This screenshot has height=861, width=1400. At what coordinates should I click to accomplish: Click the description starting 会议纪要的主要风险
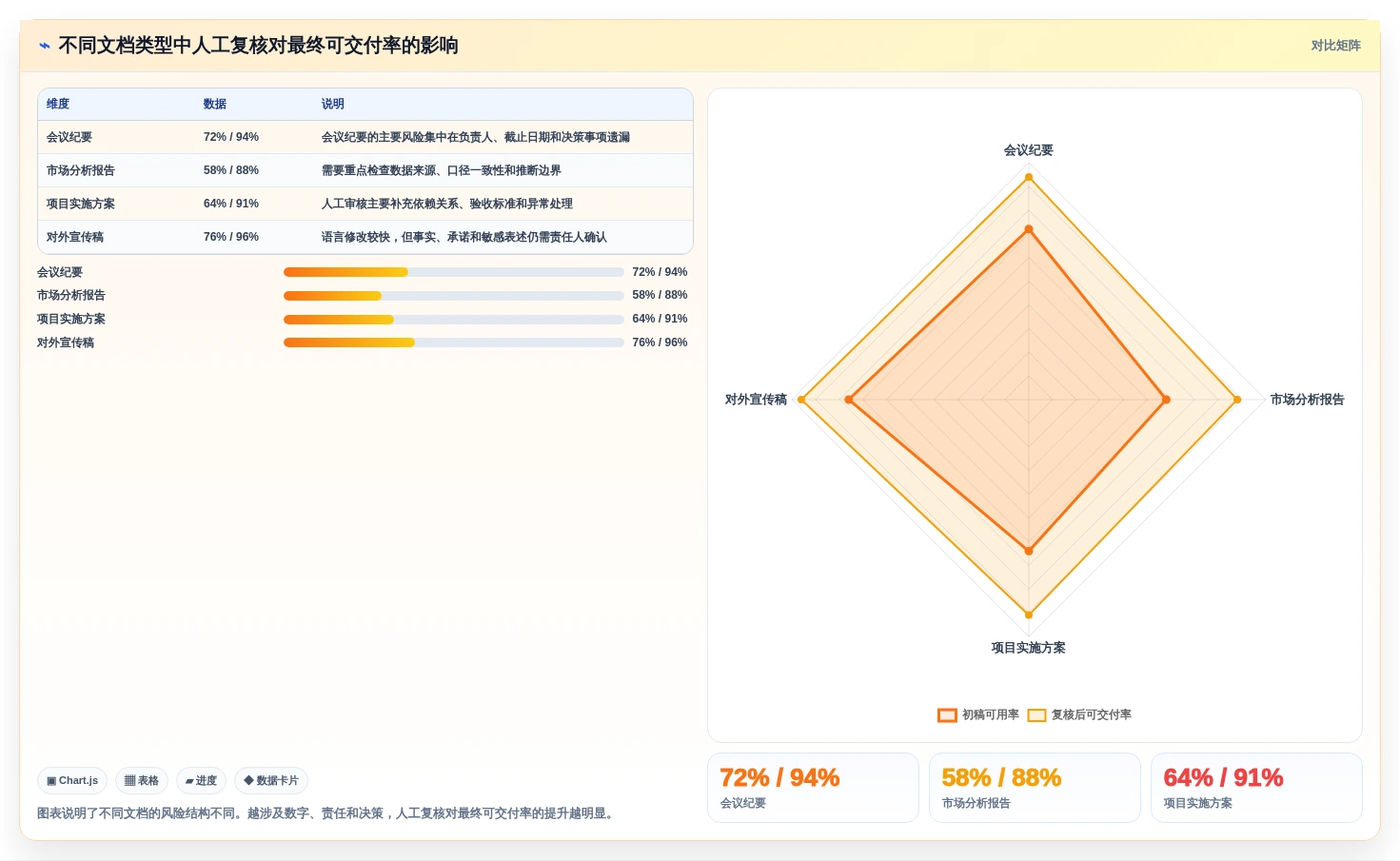(476, 138)
